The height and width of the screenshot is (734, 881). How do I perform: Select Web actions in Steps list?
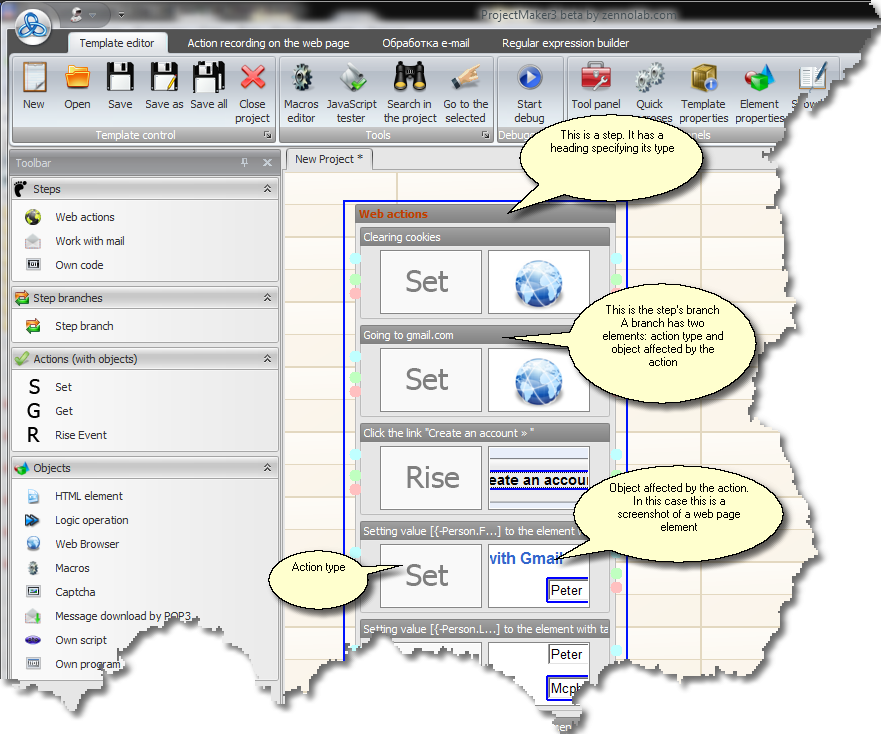point(84,217)
